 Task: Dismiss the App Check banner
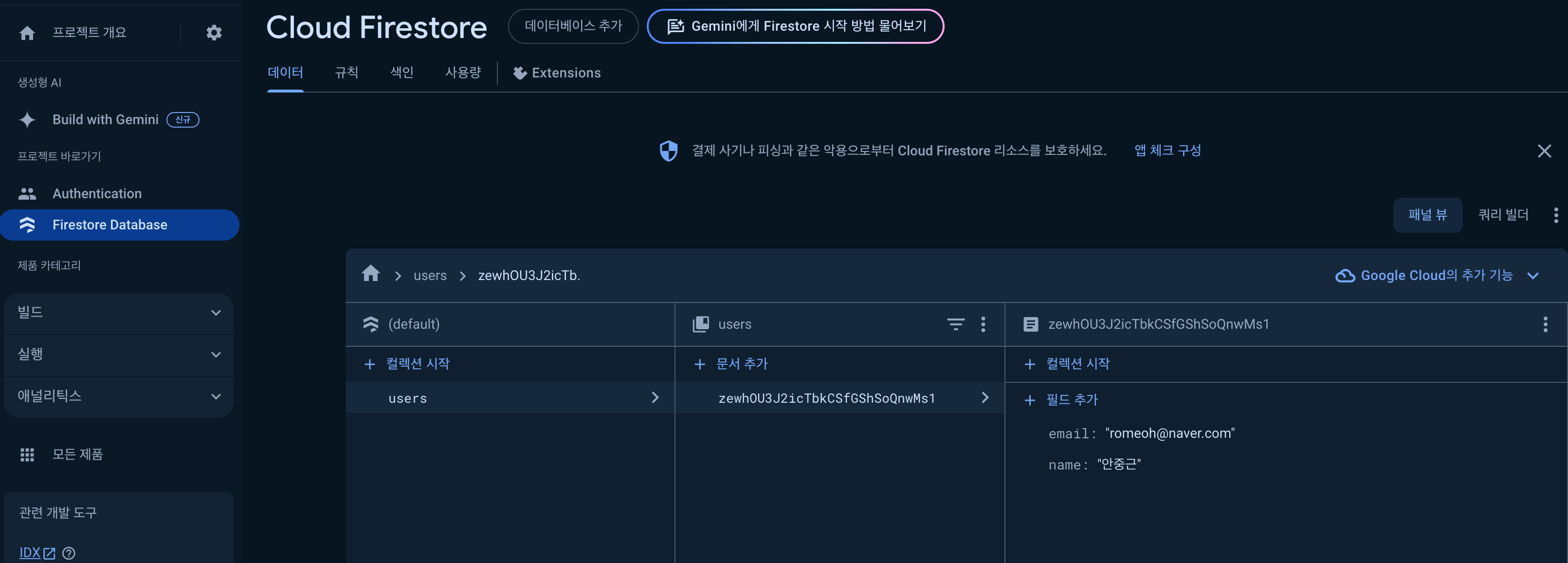[1544, 150]
